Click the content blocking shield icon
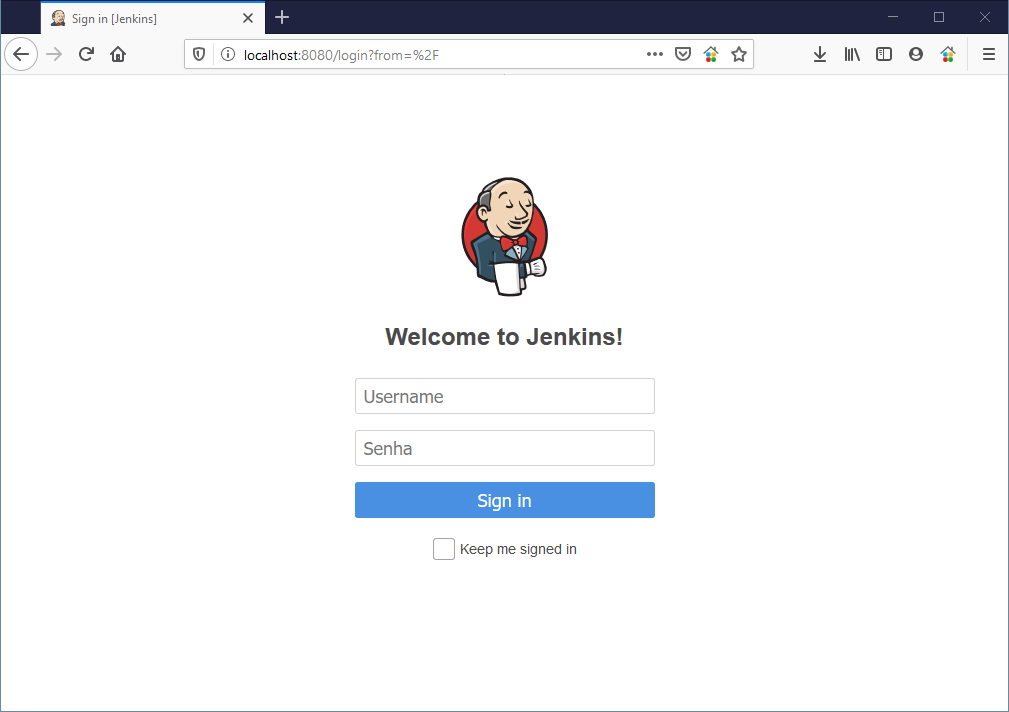The height and width of the screenshot is (712, 1009). [x=199, y=54]
